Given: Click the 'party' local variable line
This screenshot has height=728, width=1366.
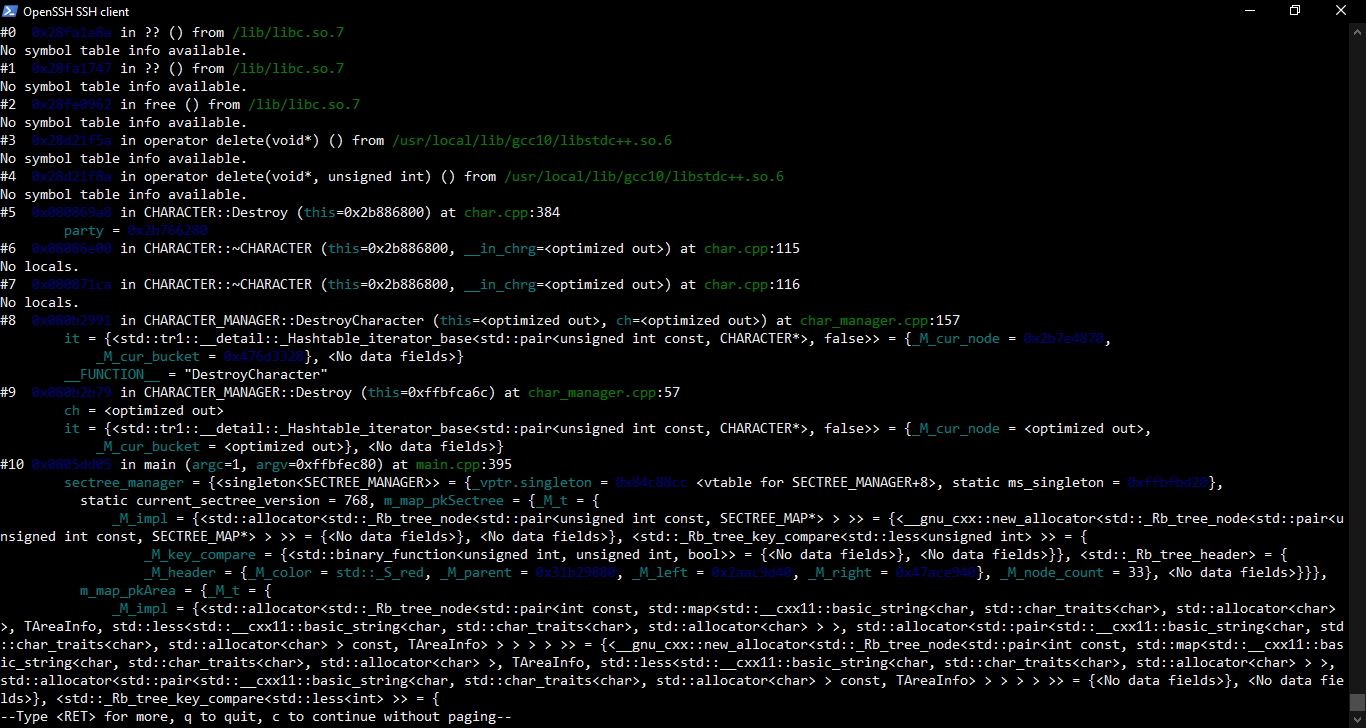Looking at the screenshot, I should pos(84,231).
